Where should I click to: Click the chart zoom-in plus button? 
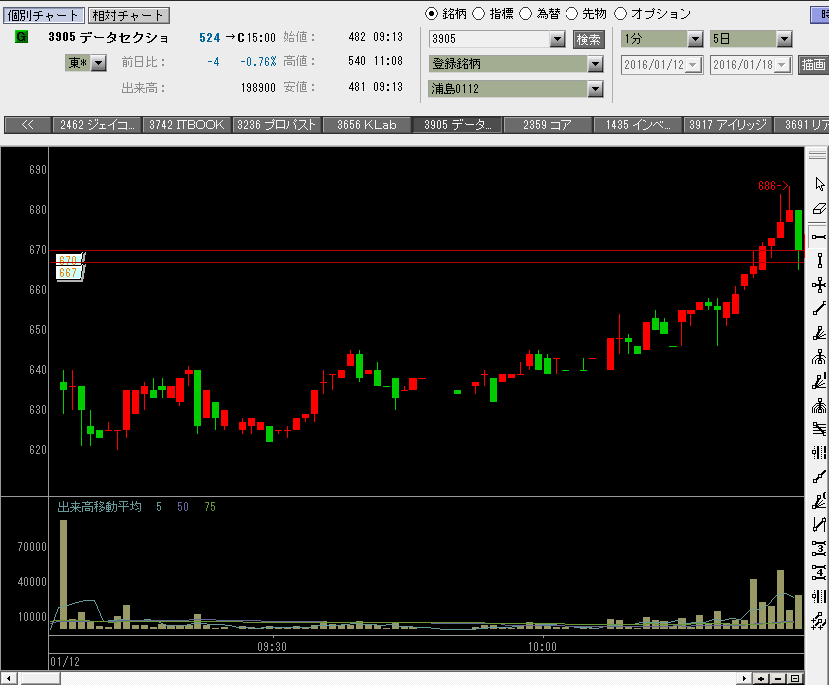click(x=761, y=679)
